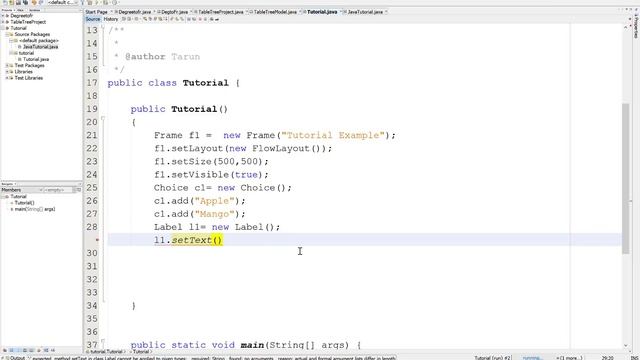
Task: Select the Tutorial() constructor in Navigator
Action: pos(24,202)
